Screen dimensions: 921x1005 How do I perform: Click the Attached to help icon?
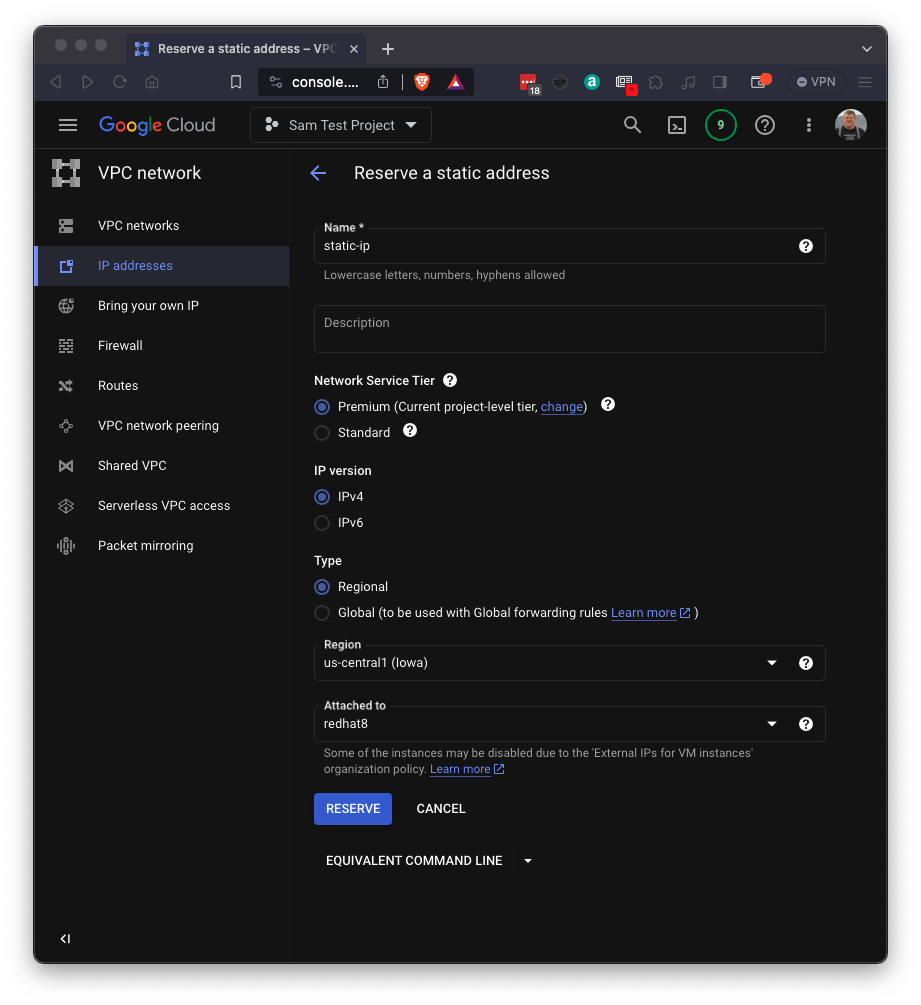[806, 724]
